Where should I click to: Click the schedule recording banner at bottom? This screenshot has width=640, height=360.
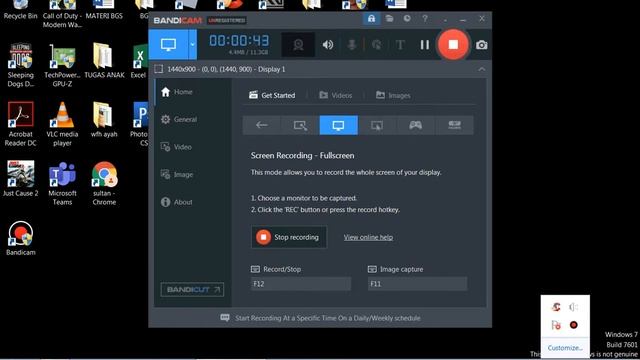pos(320,318)
